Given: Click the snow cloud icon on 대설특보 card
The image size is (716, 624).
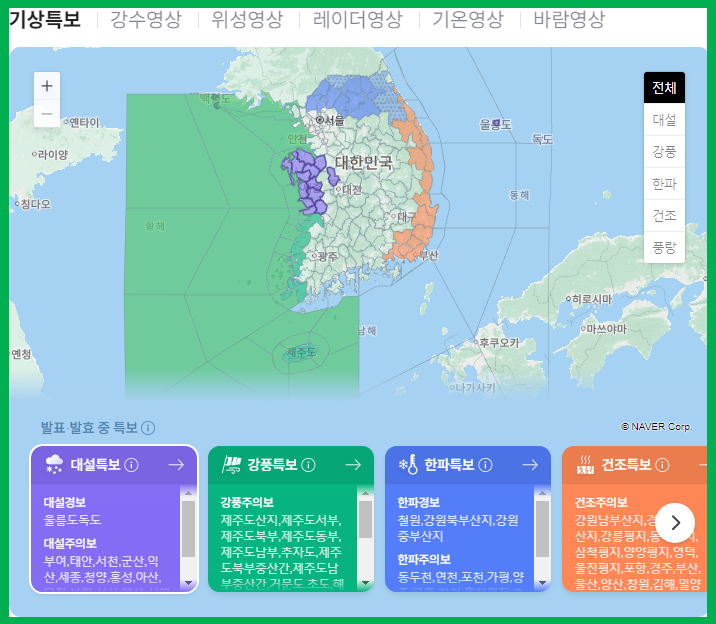Looking at the screenshot, I should point(54,464).
